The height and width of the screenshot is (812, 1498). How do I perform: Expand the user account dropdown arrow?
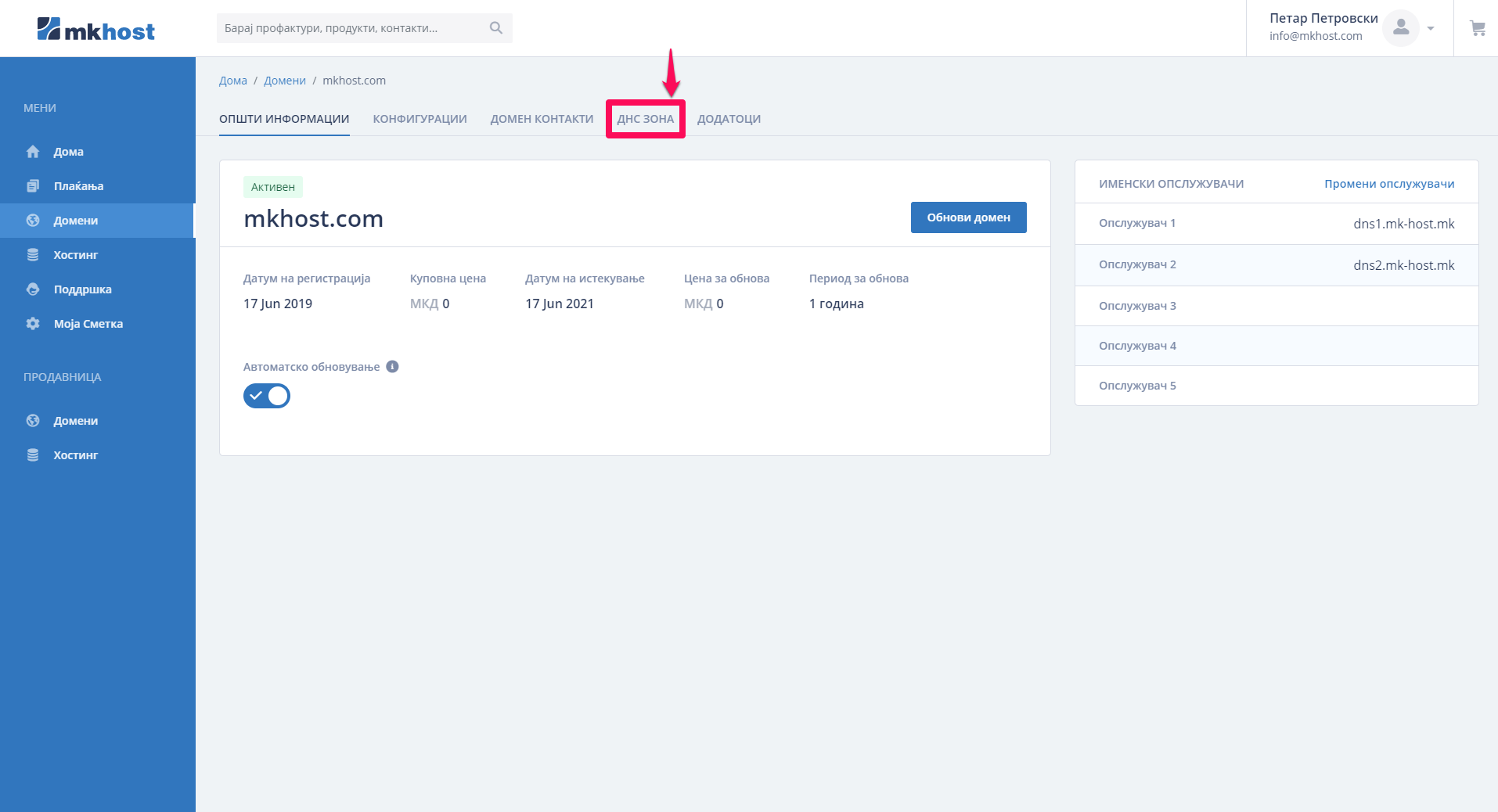[1431, 28]
